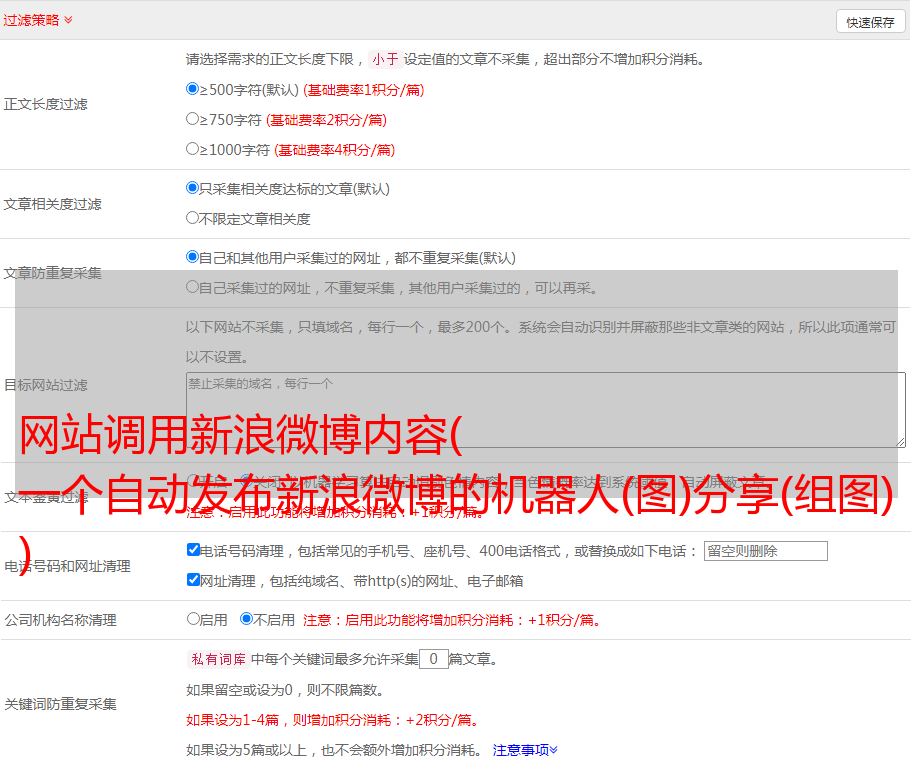Select the ≥500字符(默认) length option
The height and width of the screenshot is (768, 912).
coord(192,89)
